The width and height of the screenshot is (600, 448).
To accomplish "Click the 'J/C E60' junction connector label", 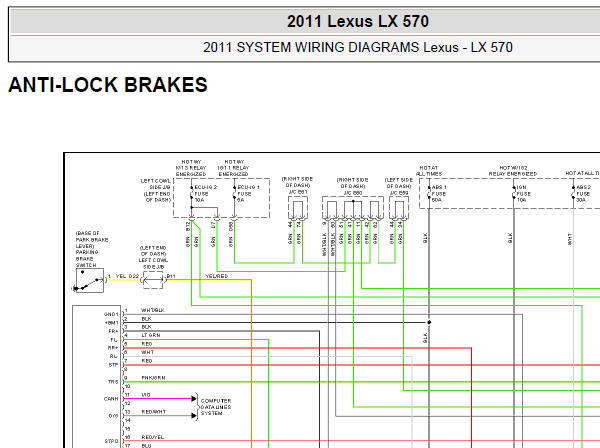I will pyautogui.click(x=353, y=193).
